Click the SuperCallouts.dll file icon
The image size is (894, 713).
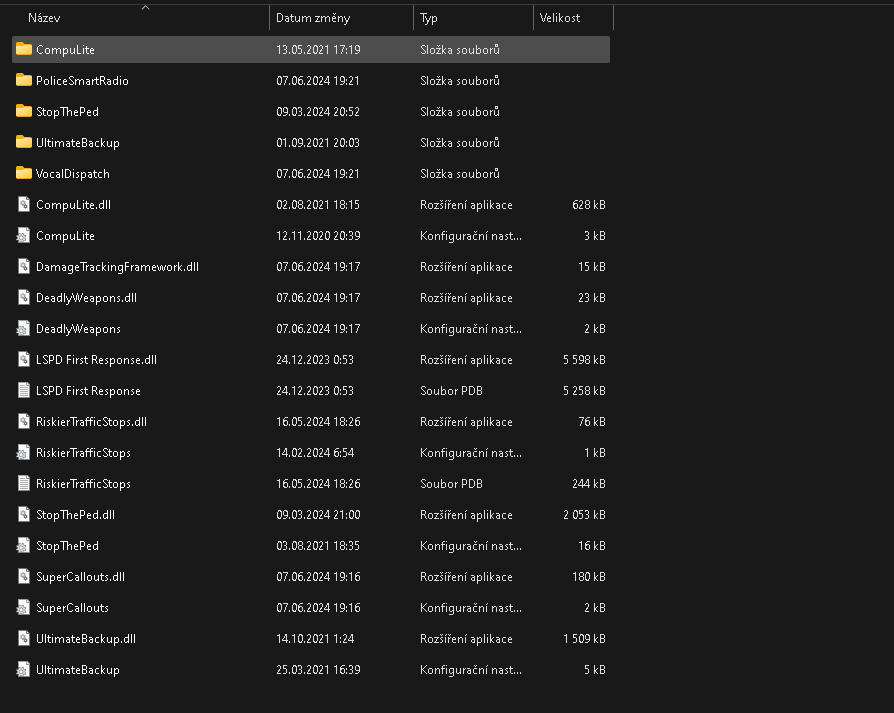pyautogui.click(x=24, y=577)
